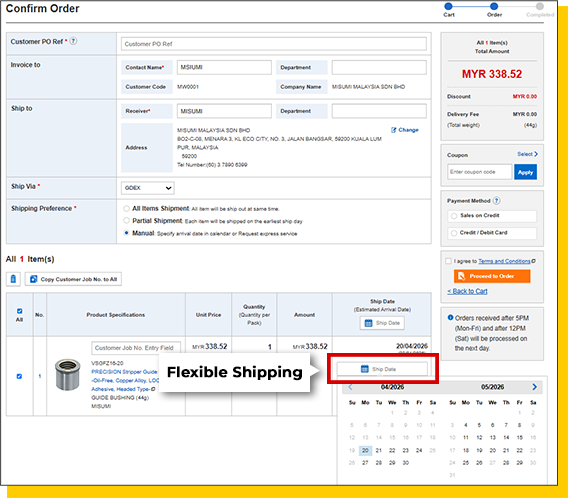
Task: Select May 13 in the calendar
Action: 493,438
